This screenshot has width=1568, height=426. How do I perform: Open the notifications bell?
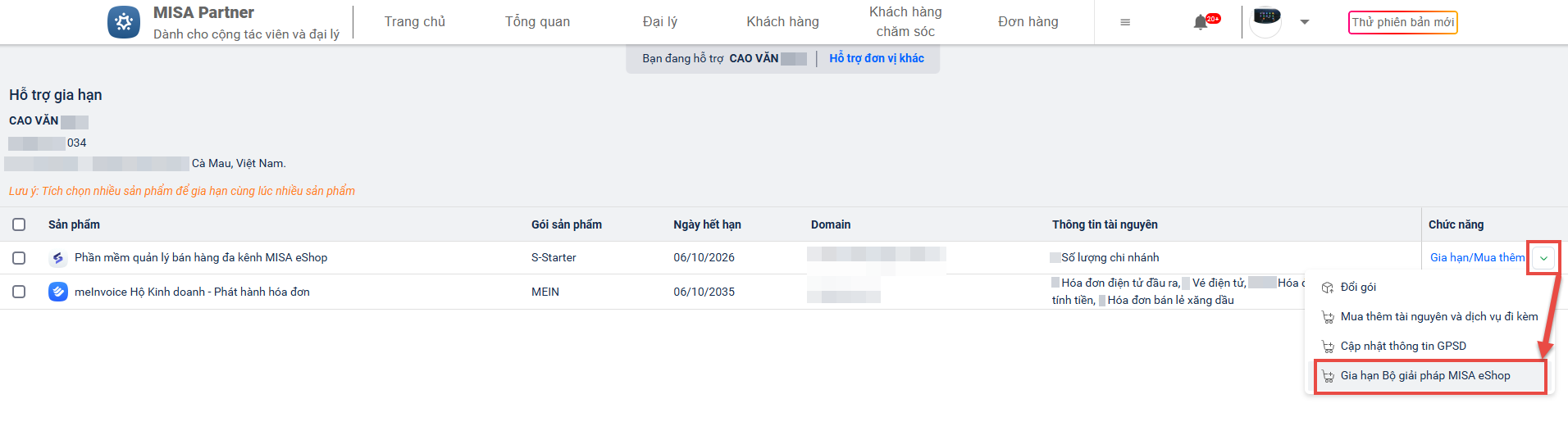tap(1201, 22)
